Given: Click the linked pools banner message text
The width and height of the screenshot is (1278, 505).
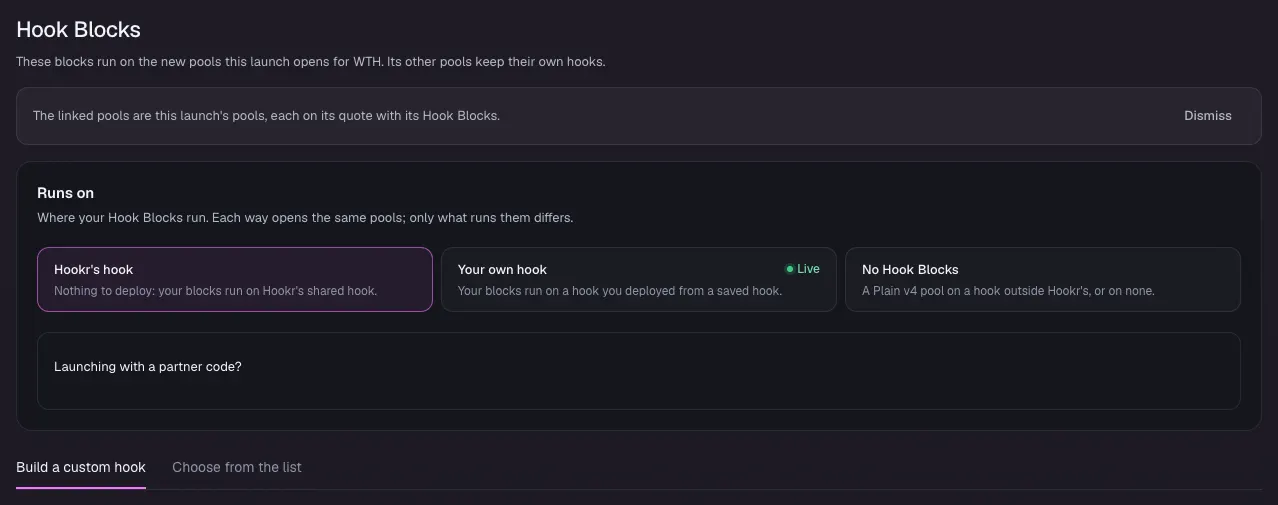Looking at the screenshot, I should pyautogui.click(x=266, y=116).
